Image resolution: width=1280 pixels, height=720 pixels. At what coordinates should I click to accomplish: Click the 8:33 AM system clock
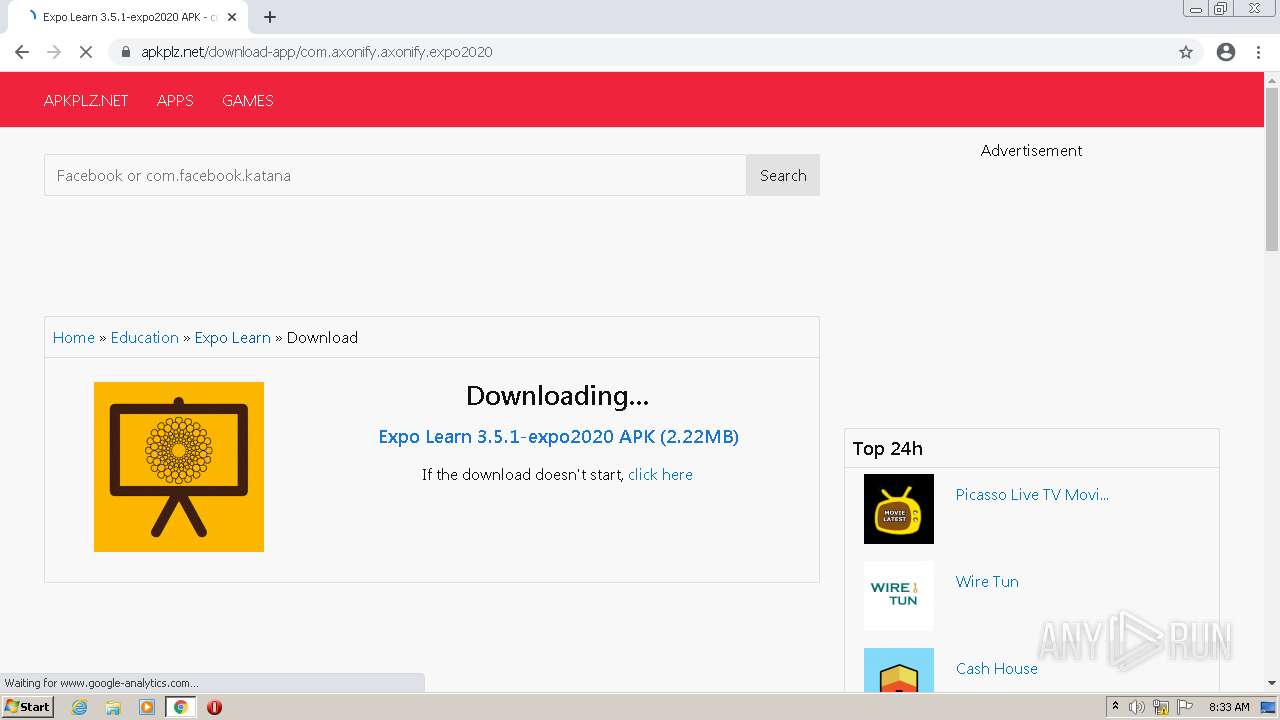tap(1229, 707)
